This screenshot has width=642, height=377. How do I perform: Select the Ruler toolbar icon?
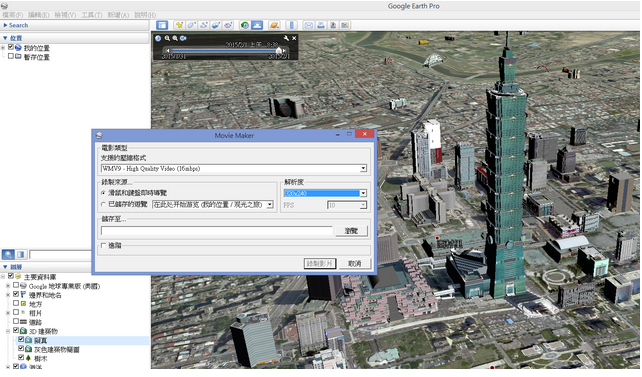click(x=292, y=25)
